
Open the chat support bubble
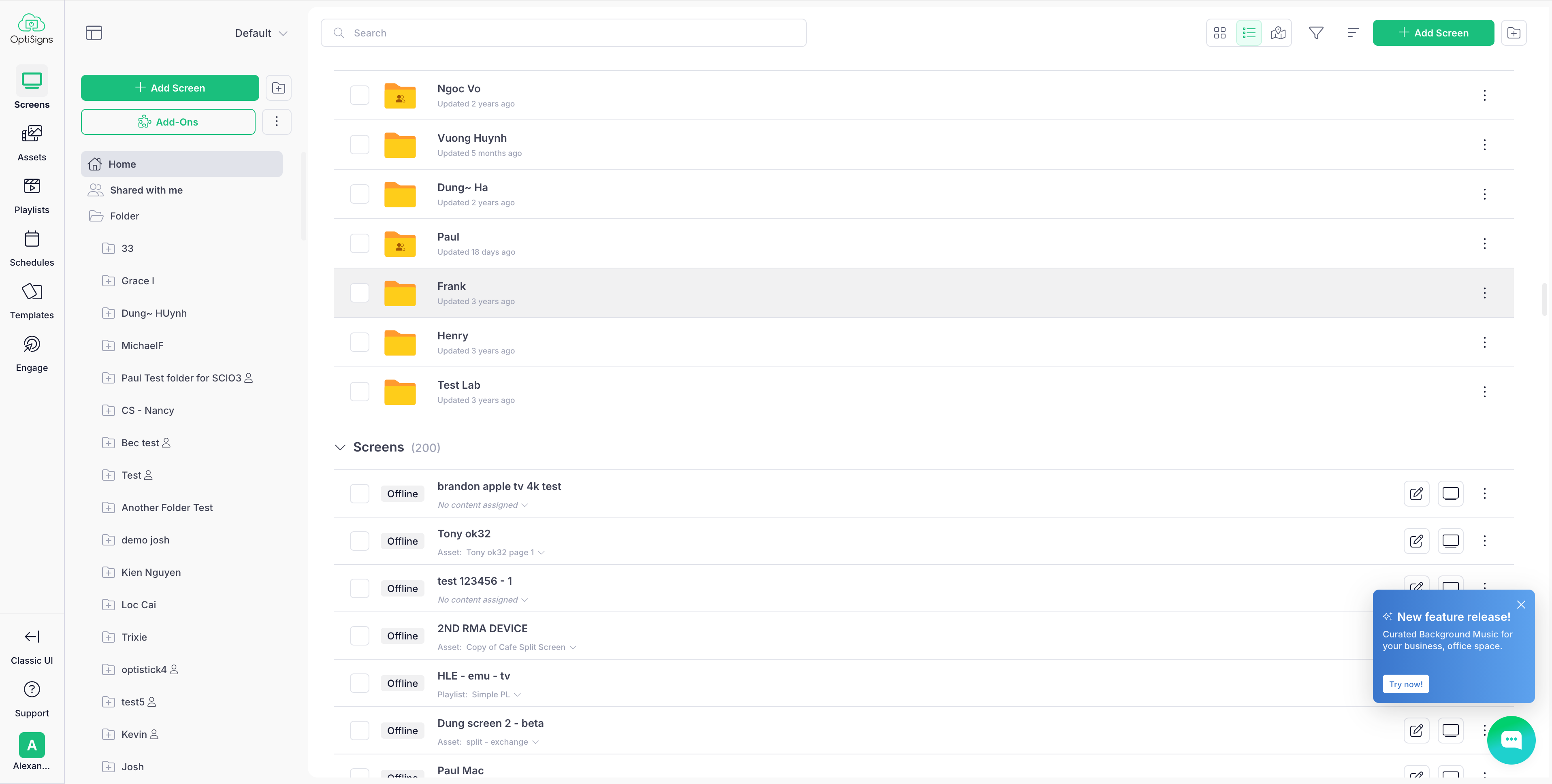tap(1511, 740)
